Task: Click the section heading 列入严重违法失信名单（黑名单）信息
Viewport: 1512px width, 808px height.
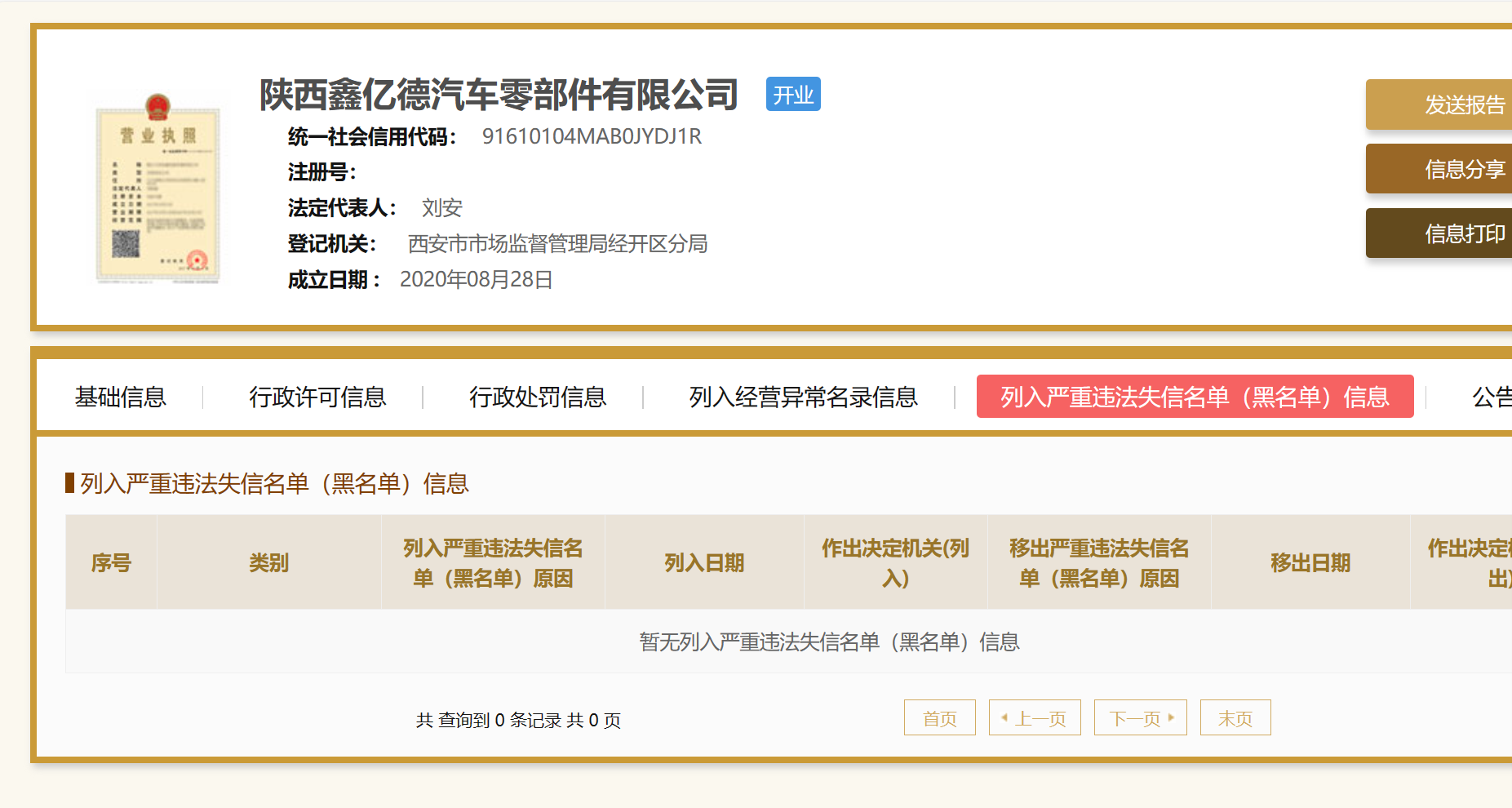Action: click(274, 483)
